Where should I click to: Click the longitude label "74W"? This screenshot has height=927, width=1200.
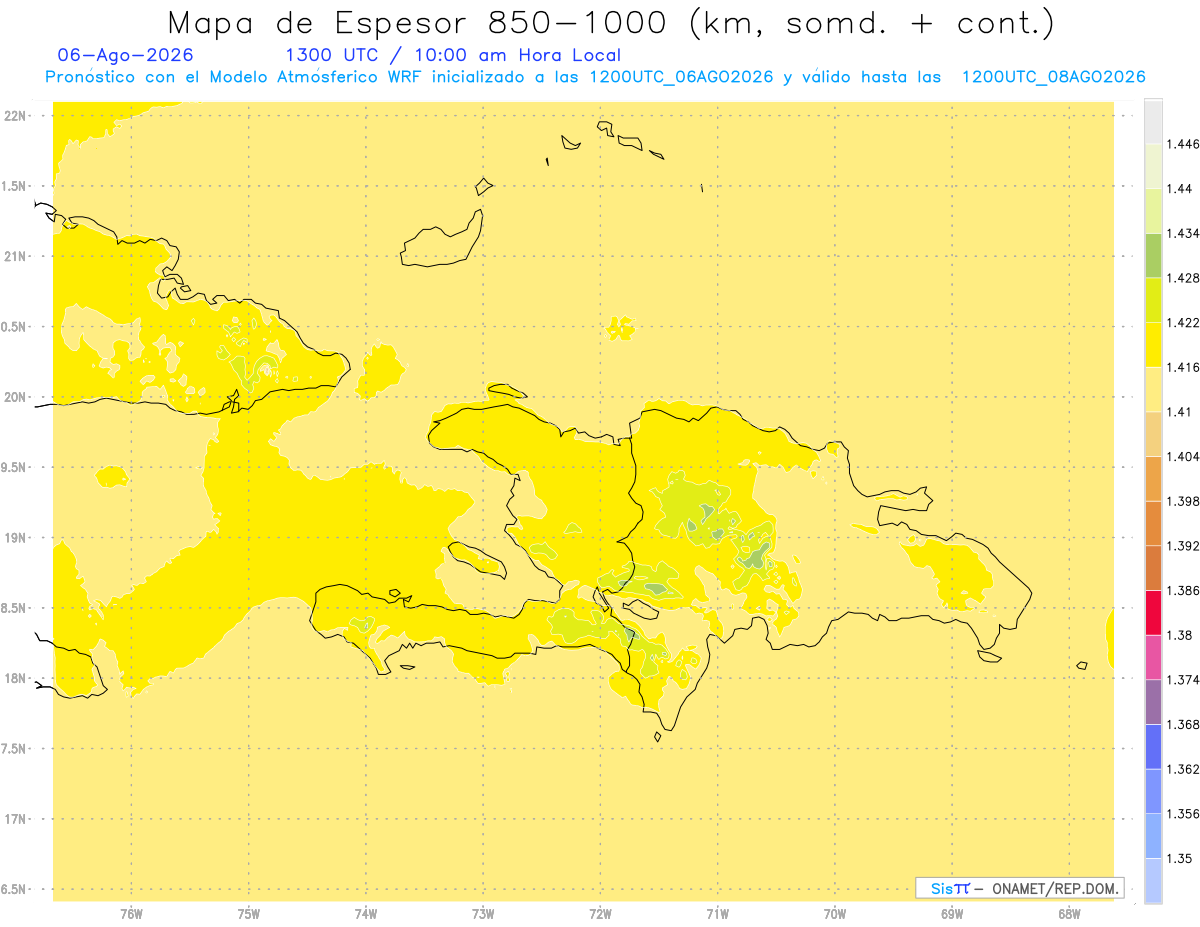366,914
